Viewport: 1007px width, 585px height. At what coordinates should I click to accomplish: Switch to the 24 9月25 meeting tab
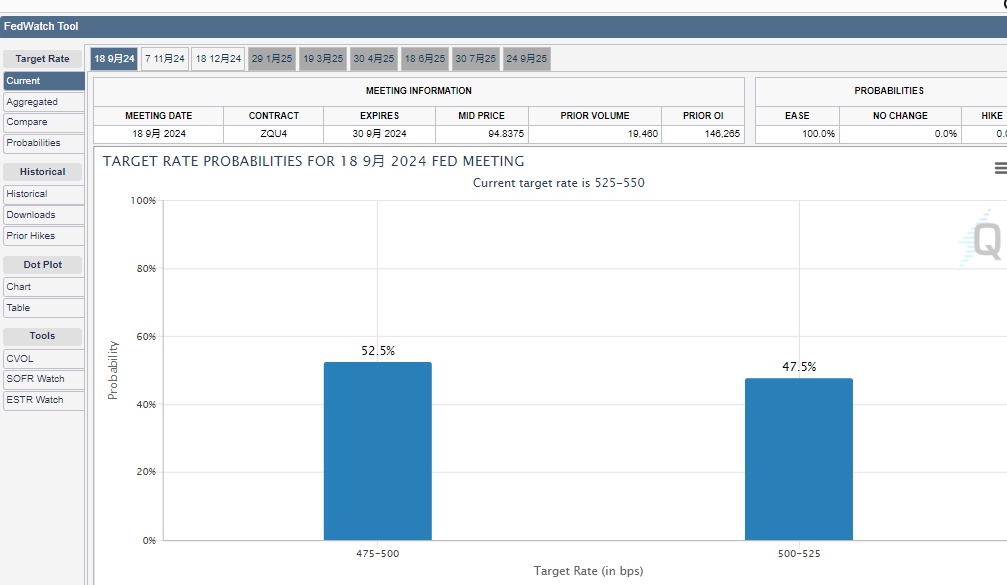[527, 59]
